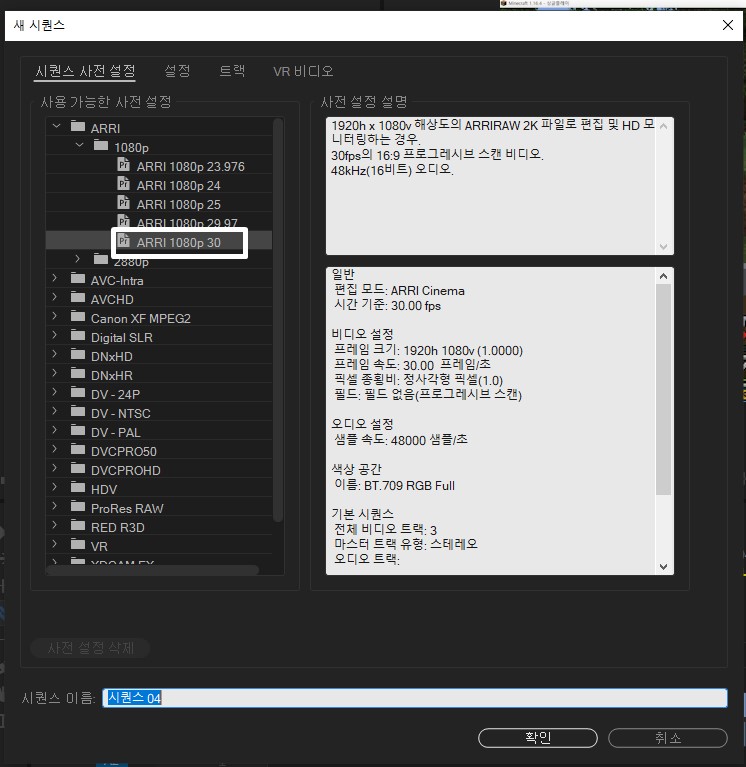
Task: Click the preset list horizontal scrollbar
Action: coord(153,570)
